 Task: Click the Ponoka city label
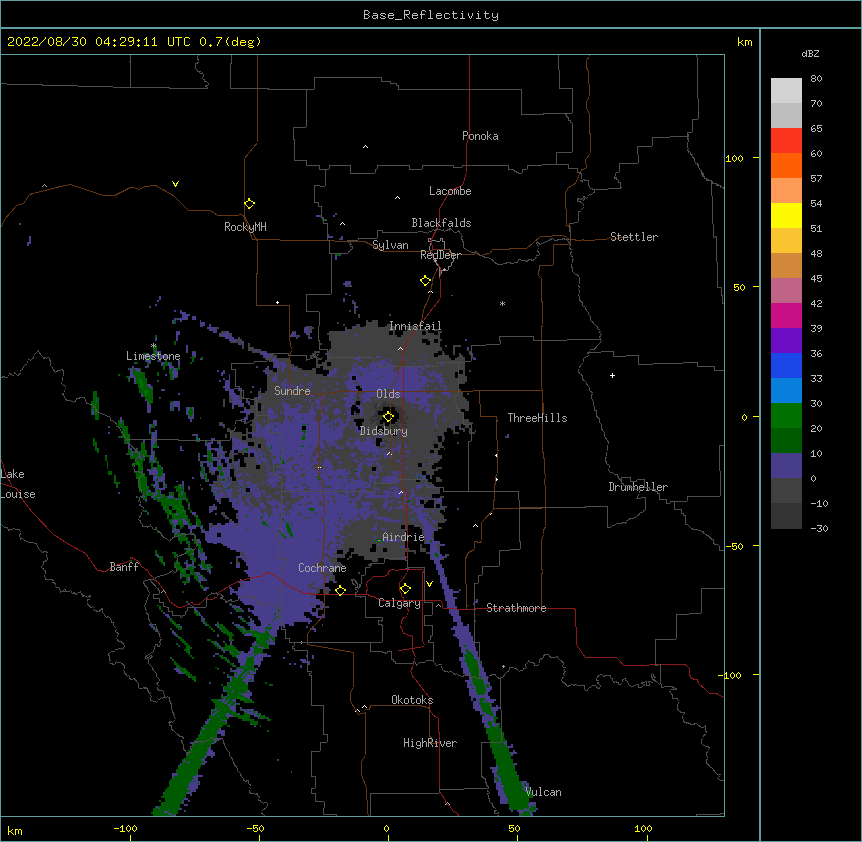coord(480,136)
